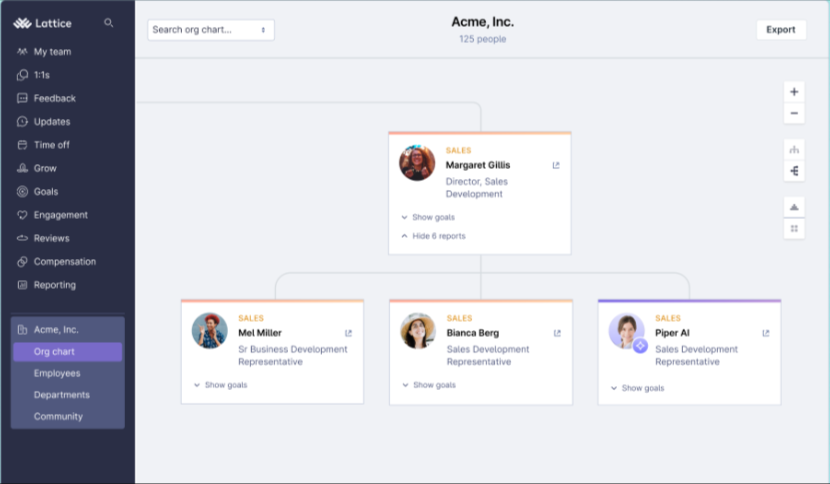The image size is (830, 484).
Task: Go to 1:1s page
Action: pyautogui.click(x=42, y=75)
